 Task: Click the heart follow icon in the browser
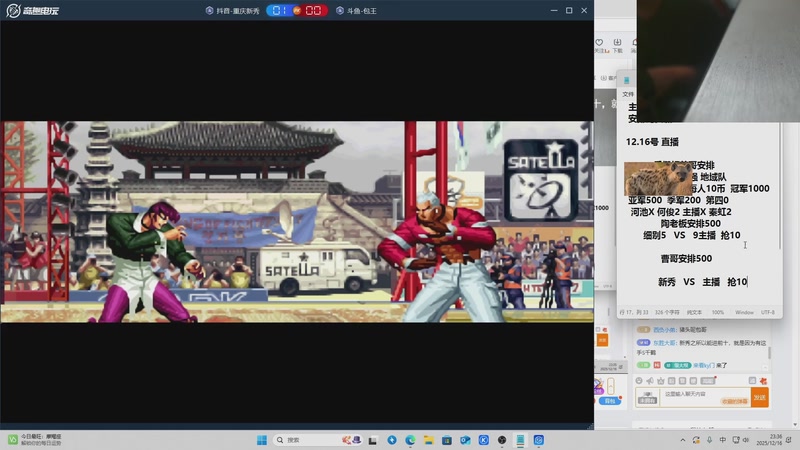(599, 42)
